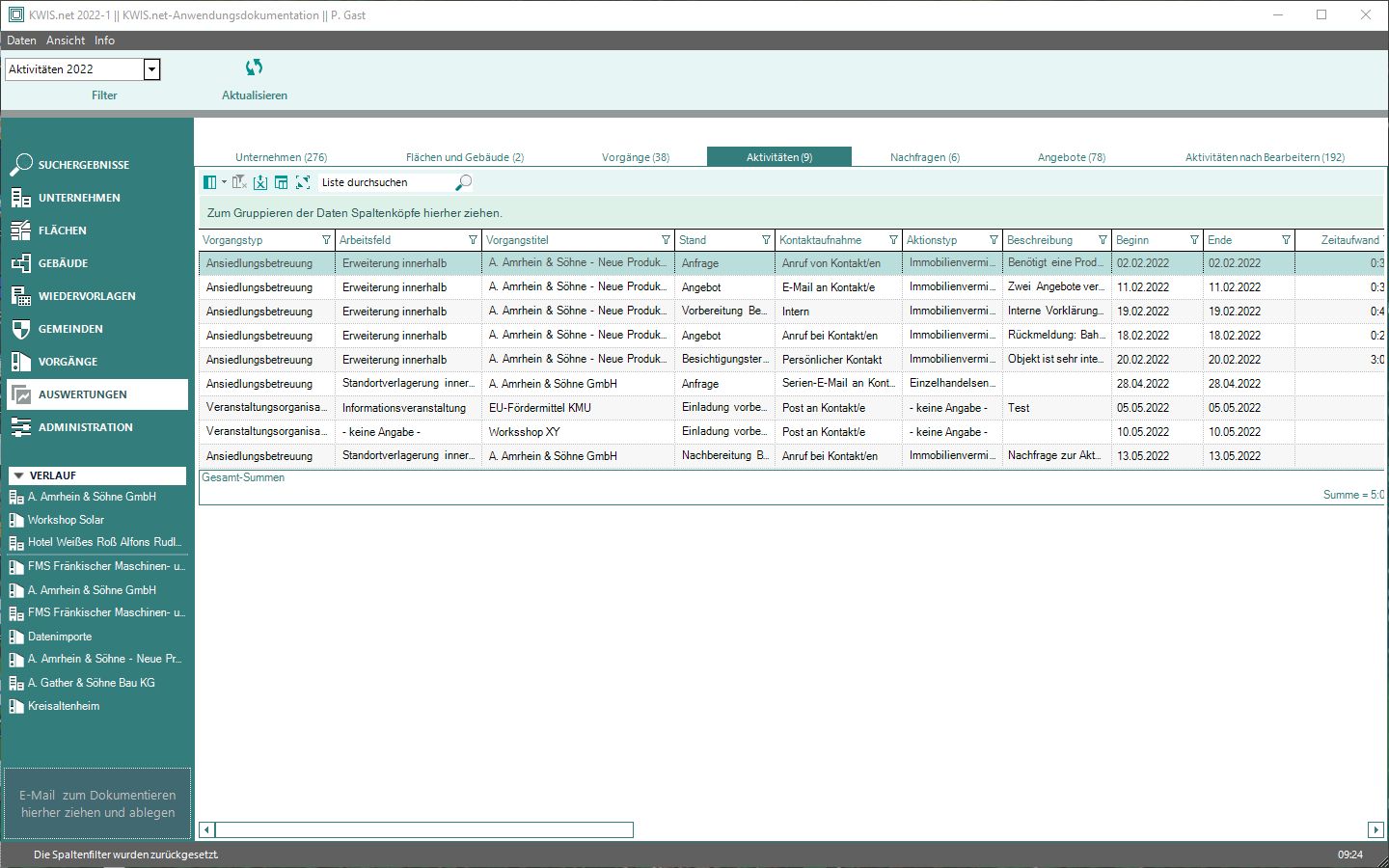
Task: Open the Info menu
Action: (x=104, y=41)
